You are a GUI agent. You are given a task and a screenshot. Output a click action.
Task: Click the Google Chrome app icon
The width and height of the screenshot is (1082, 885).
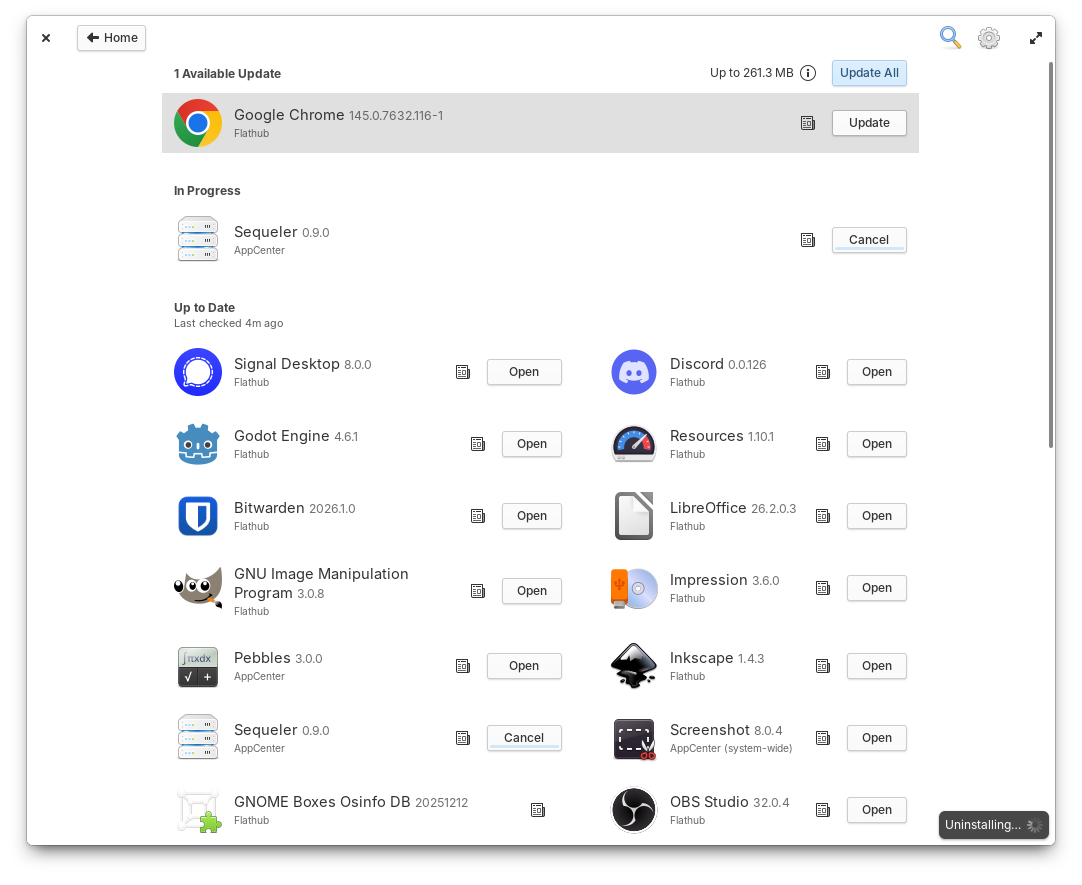tap(198, 122)
